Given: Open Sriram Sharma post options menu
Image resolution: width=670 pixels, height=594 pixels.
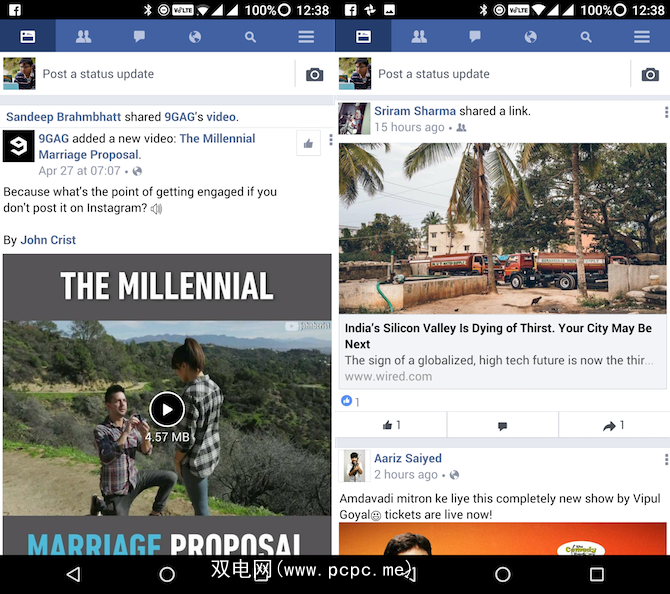Looking at the screenshot, I should (666, 112).
